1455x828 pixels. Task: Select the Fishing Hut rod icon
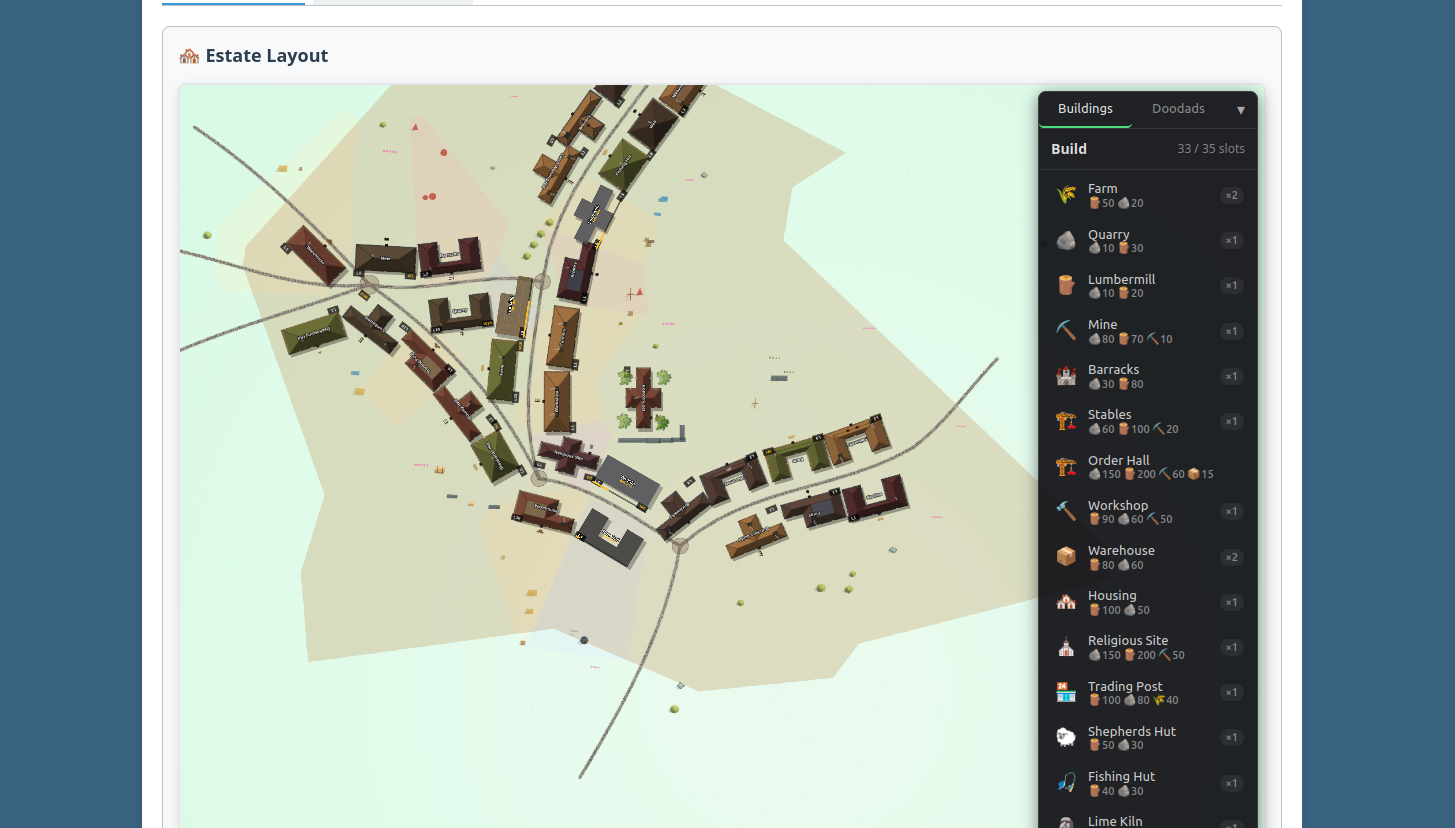pos(1066,783)
